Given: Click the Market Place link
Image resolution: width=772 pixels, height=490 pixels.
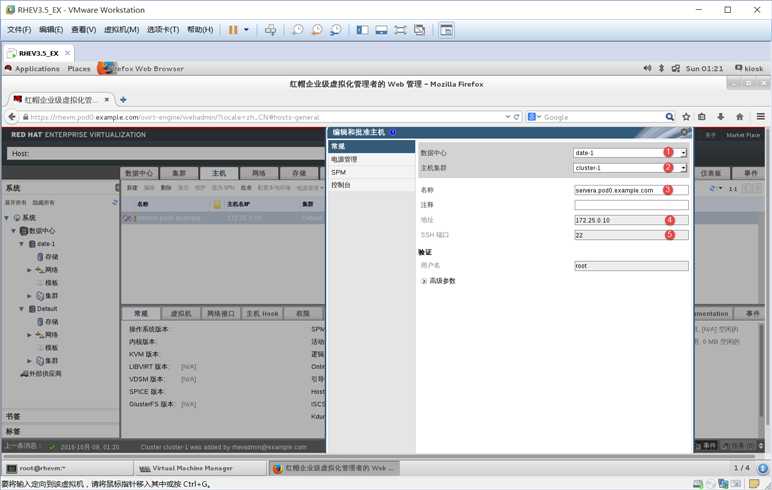Looking at the screenshot, I should pyautogui.click(x=743, y=134).
